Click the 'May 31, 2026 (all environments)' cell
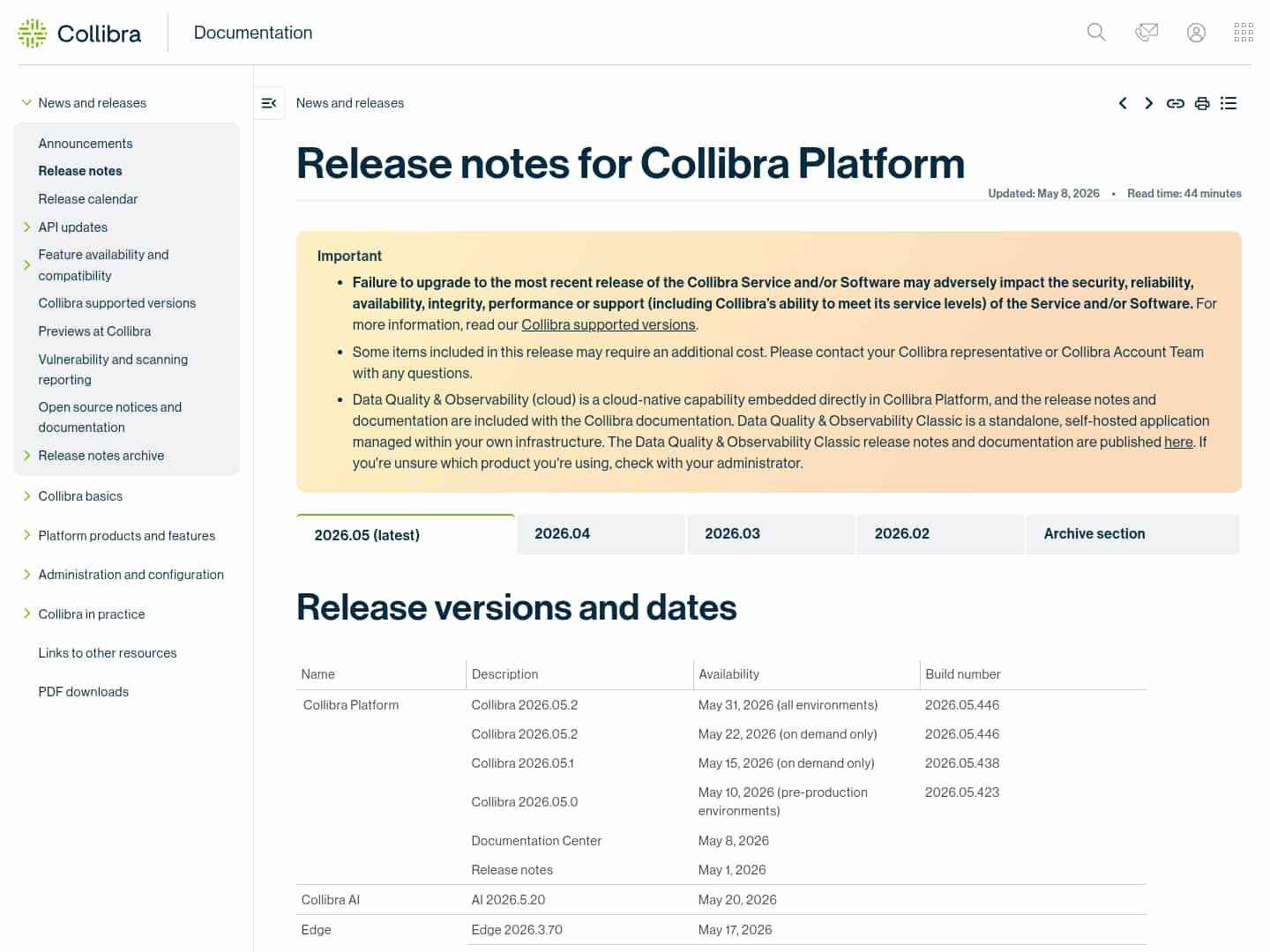This screenshot has height=952, width=1270. click(x=788, y=704)
